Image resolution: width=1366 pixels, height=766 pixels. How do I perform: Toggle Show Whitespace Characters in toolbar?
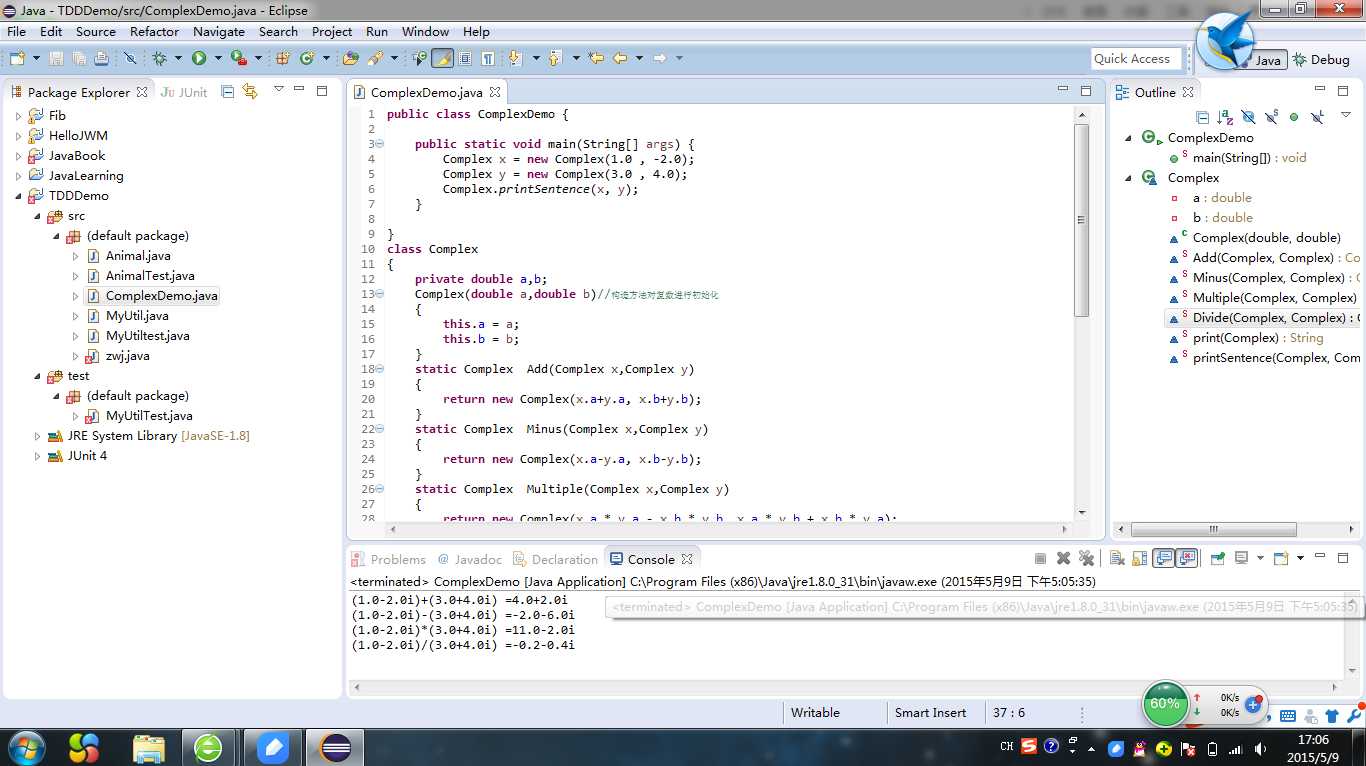click(488, 58)
